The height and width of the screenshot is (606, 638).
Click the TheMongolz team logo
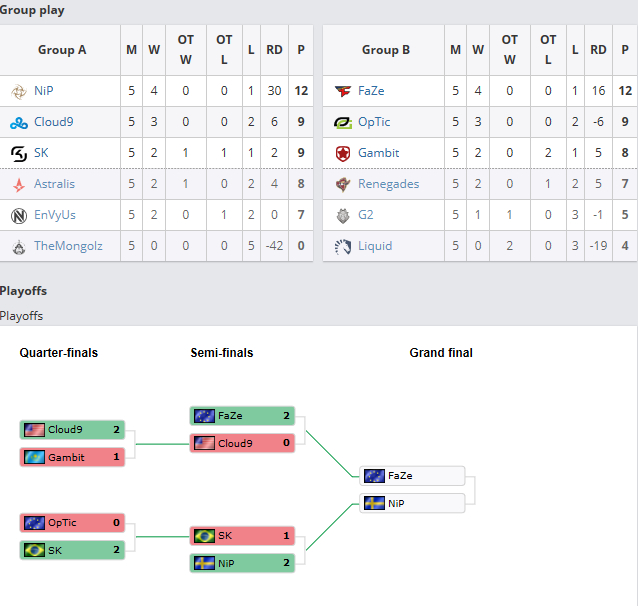tap(18, 246)
